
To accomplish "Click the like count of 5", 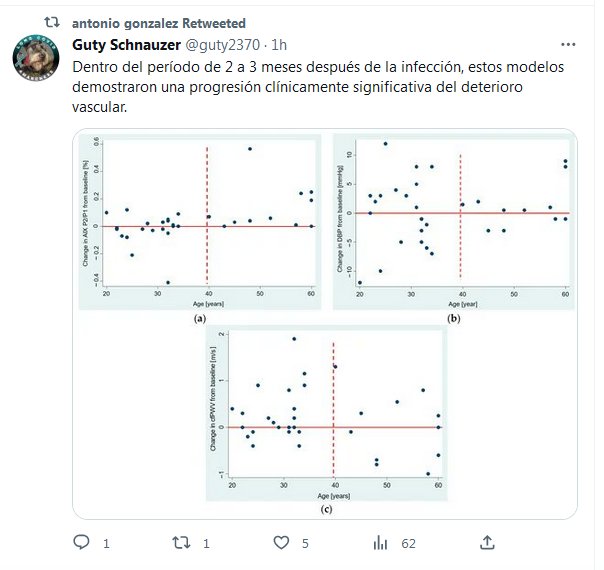I will pyautogui.click(x=306, y=544).
